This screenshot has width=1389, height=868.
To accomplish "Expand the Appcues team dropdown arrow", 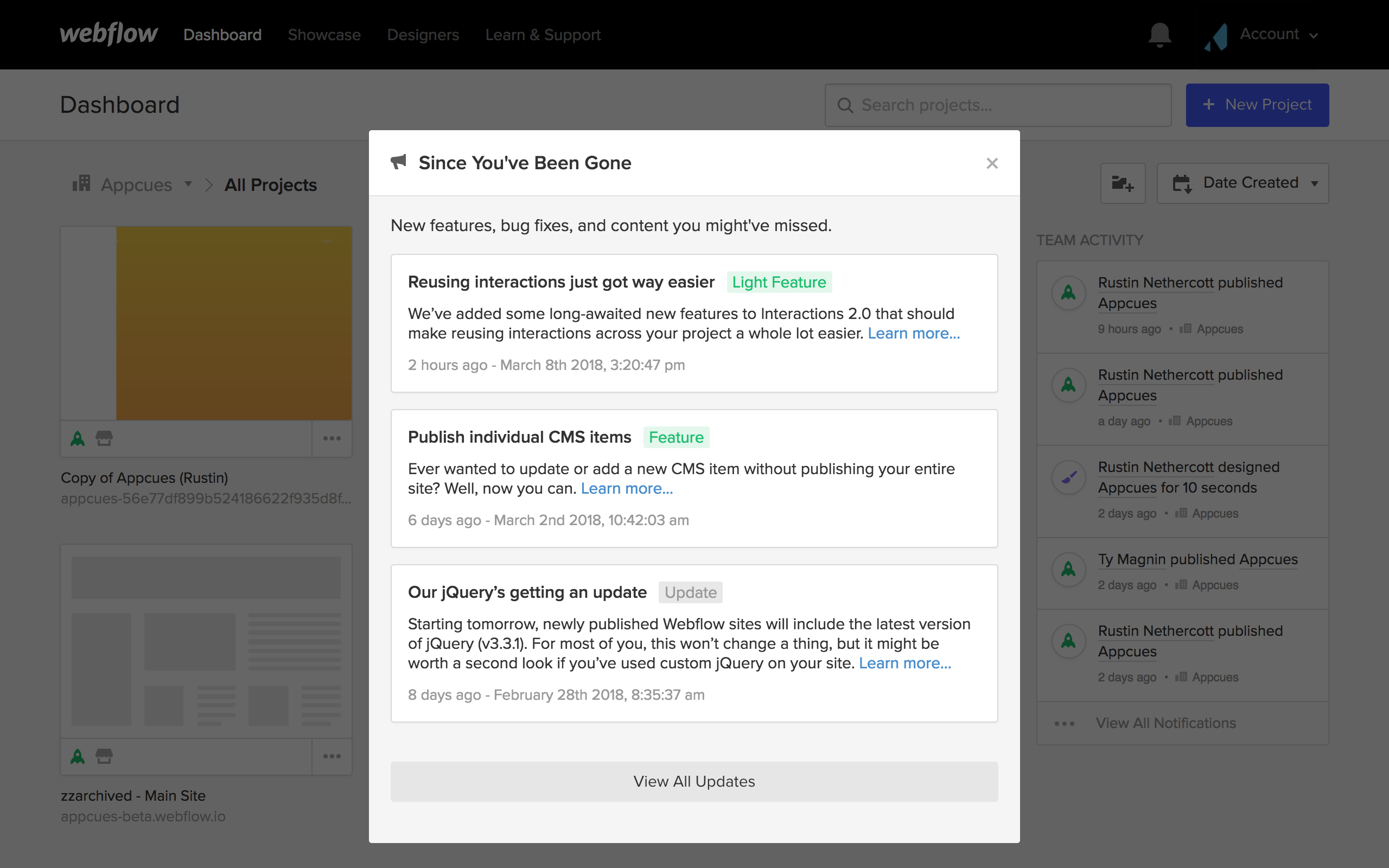I will [x=188, y=184].
